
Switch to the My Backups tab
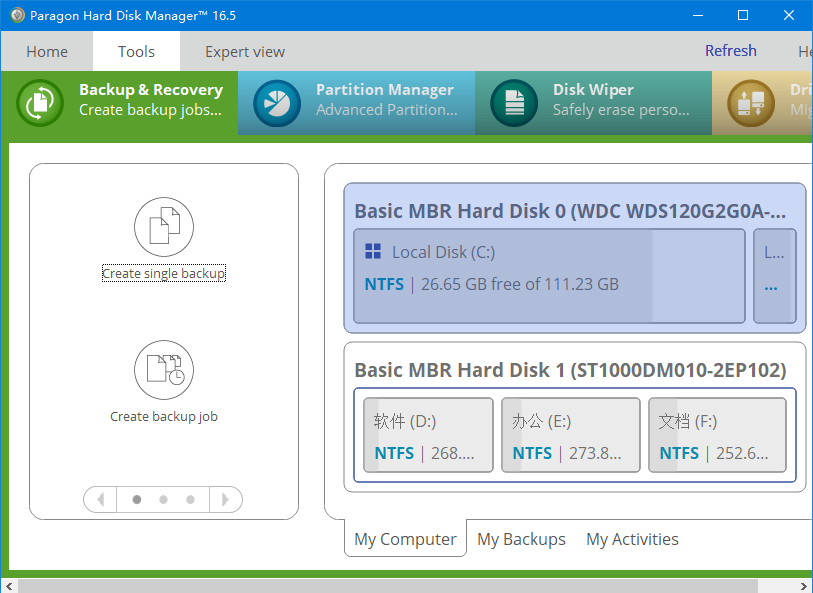point(521,539)
